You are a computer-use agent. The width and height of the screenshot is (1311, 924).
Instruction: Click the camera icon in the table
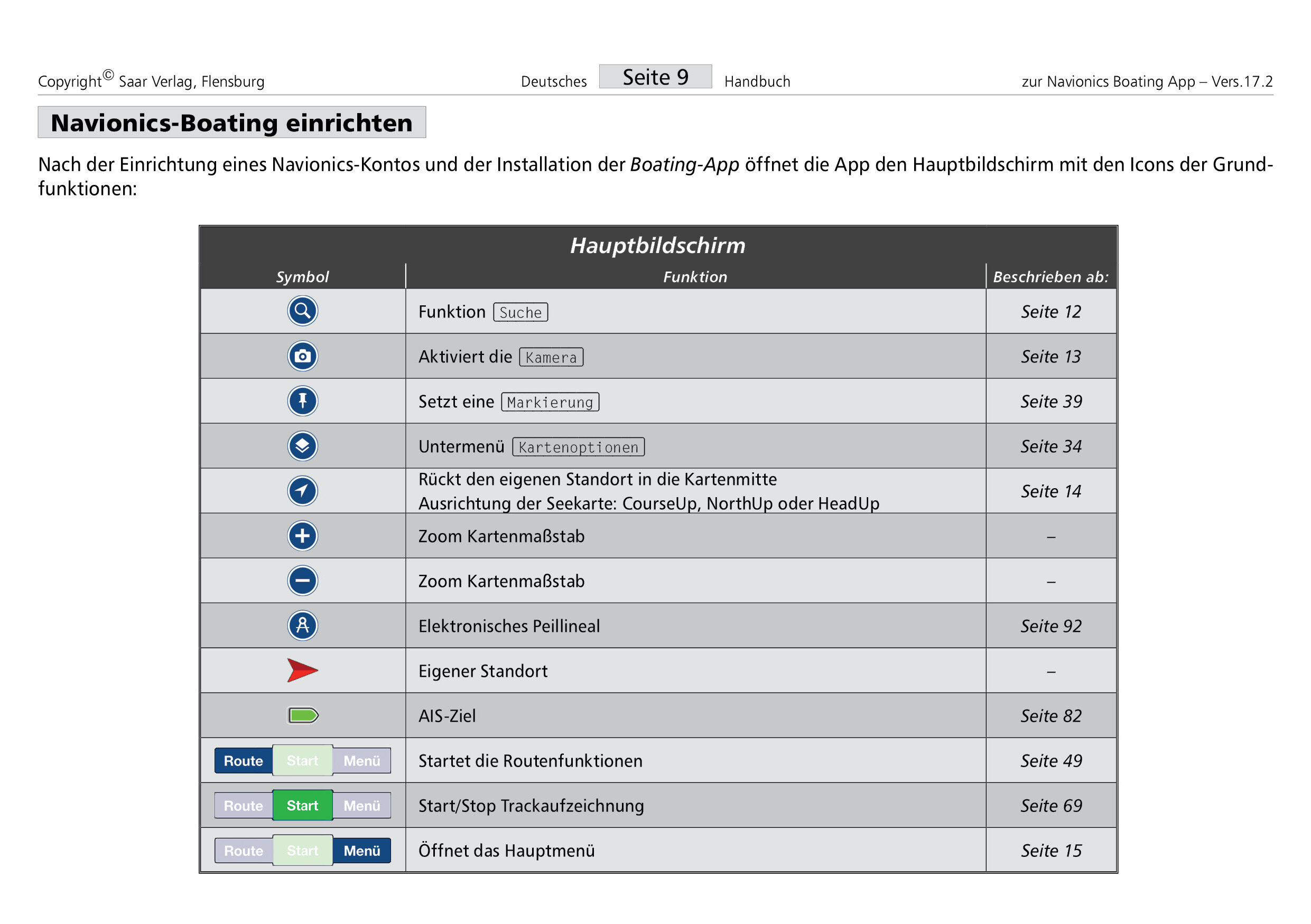[302, 356]
